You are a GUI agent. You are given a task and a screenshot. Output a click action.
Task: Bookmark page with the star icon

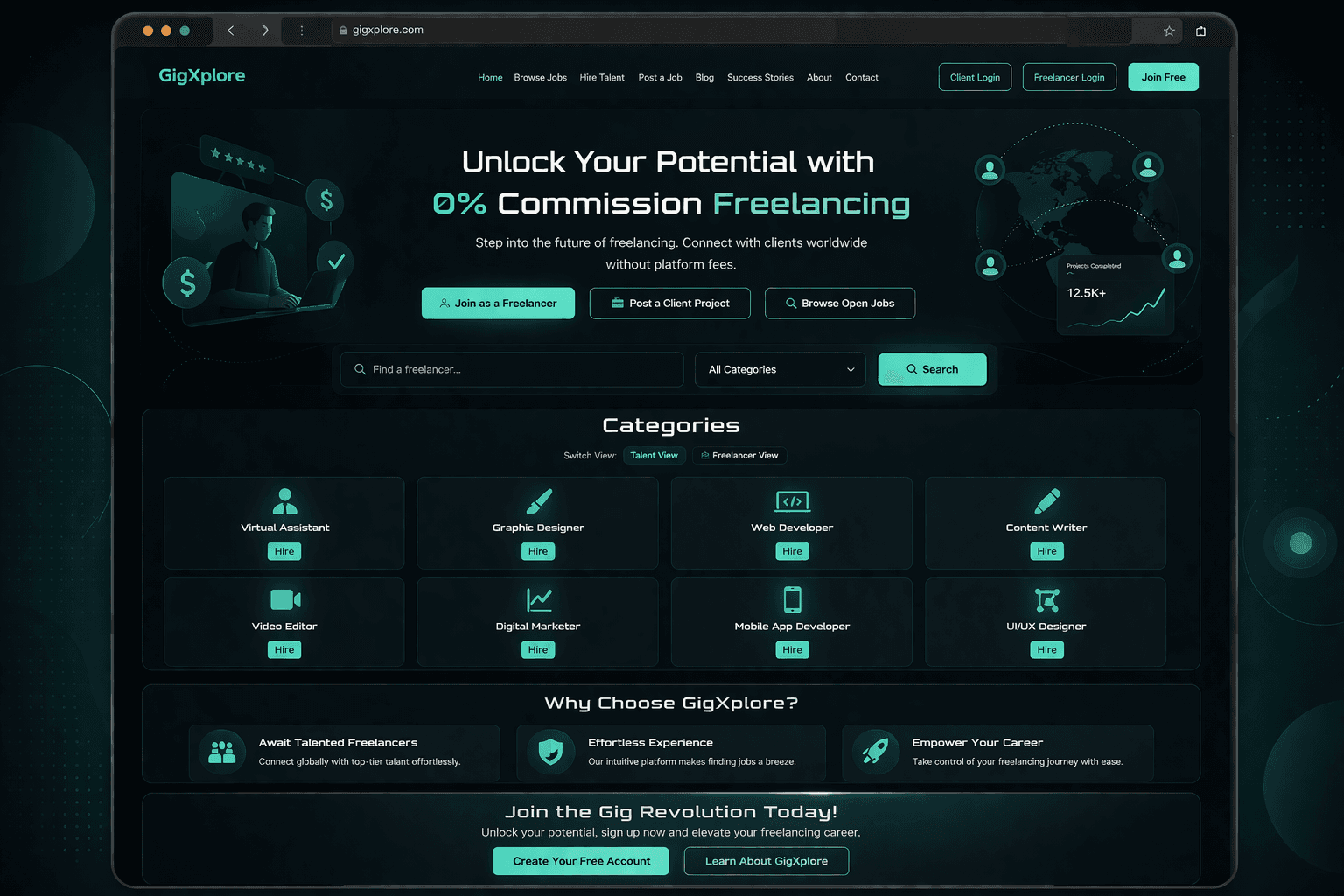1169,31
